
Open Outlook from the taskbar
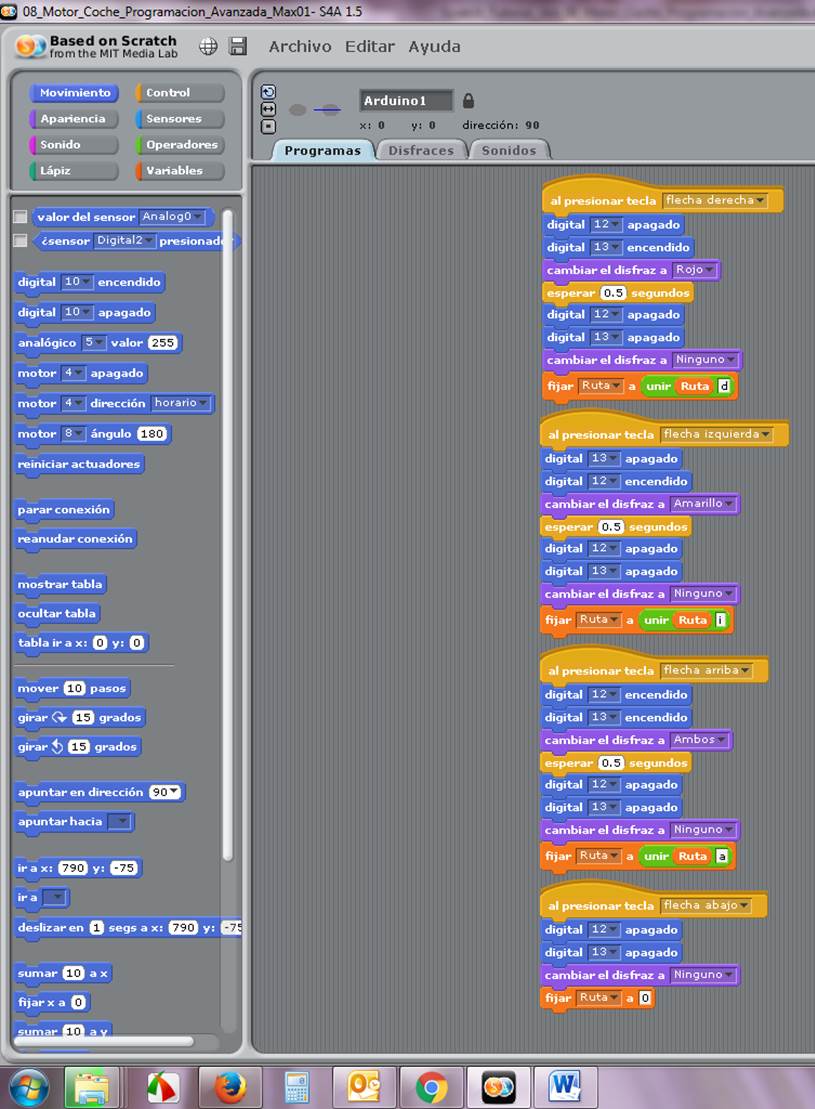tap(364, 1087)
